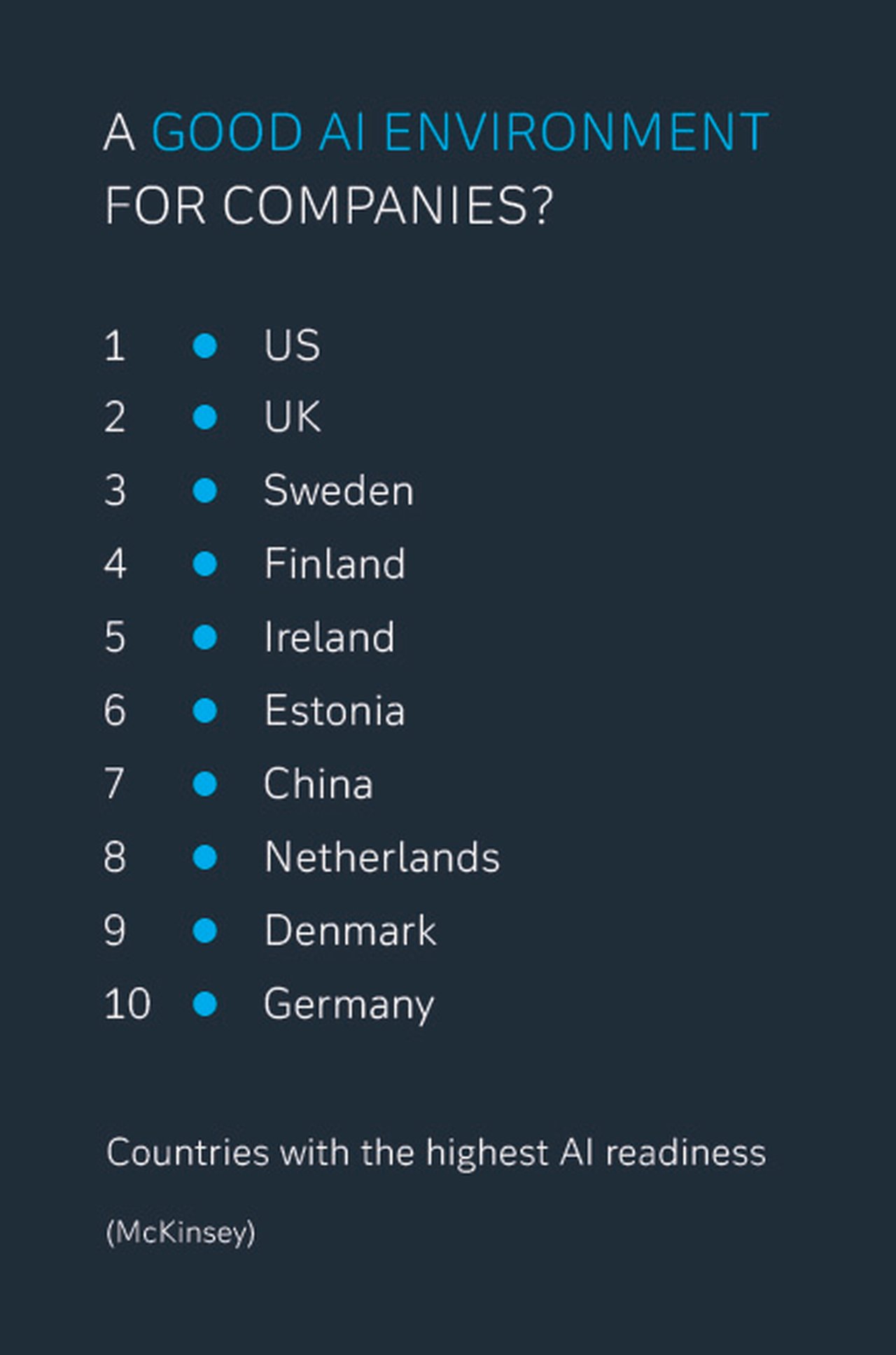The height and width of the screenshot is (1355, 896).
Task: Click the FOR COMPANIES? heading line
Action: pyautogui.click(x=329, y=206)
